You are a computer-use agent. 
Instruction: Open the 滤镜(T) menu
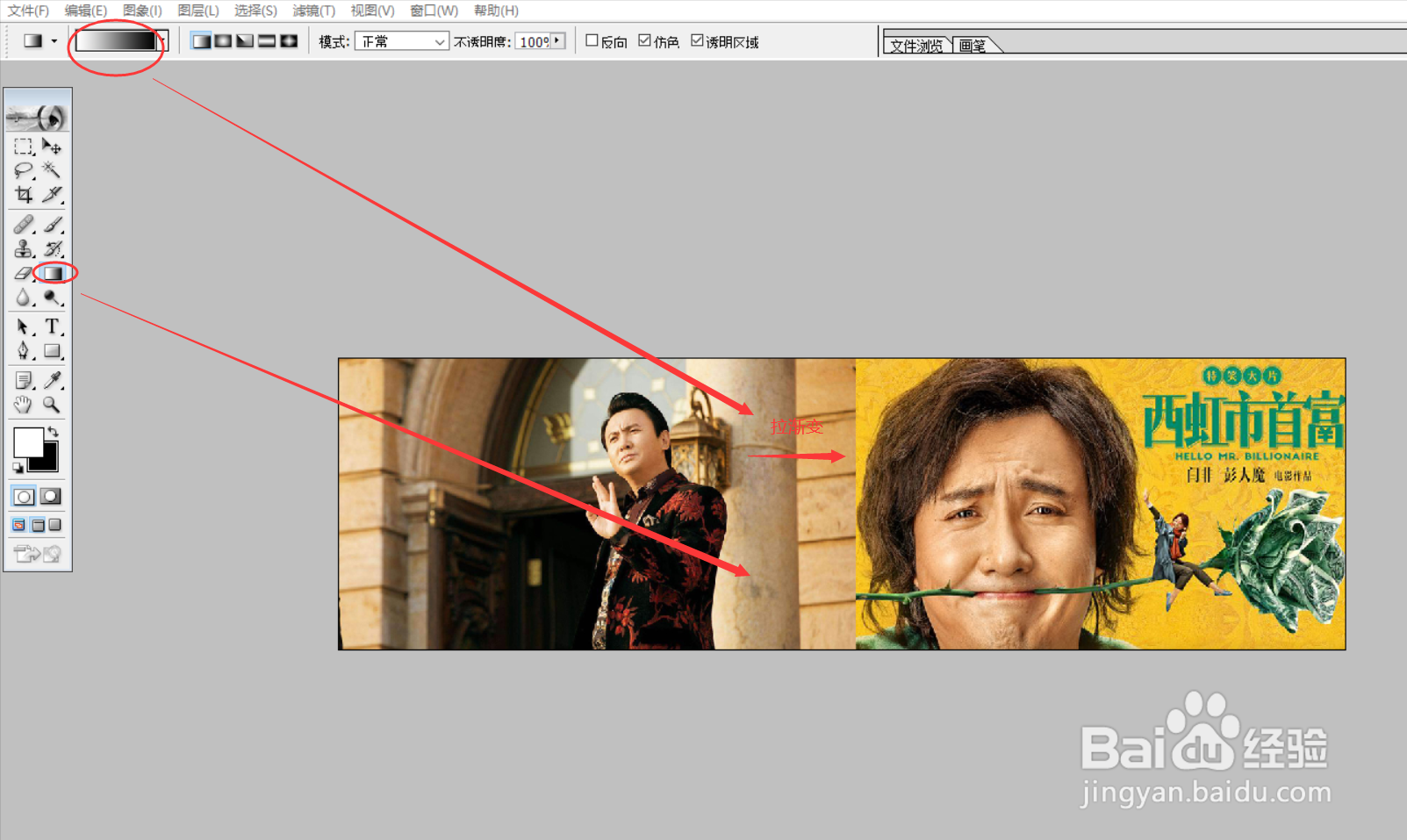[313, 11]
